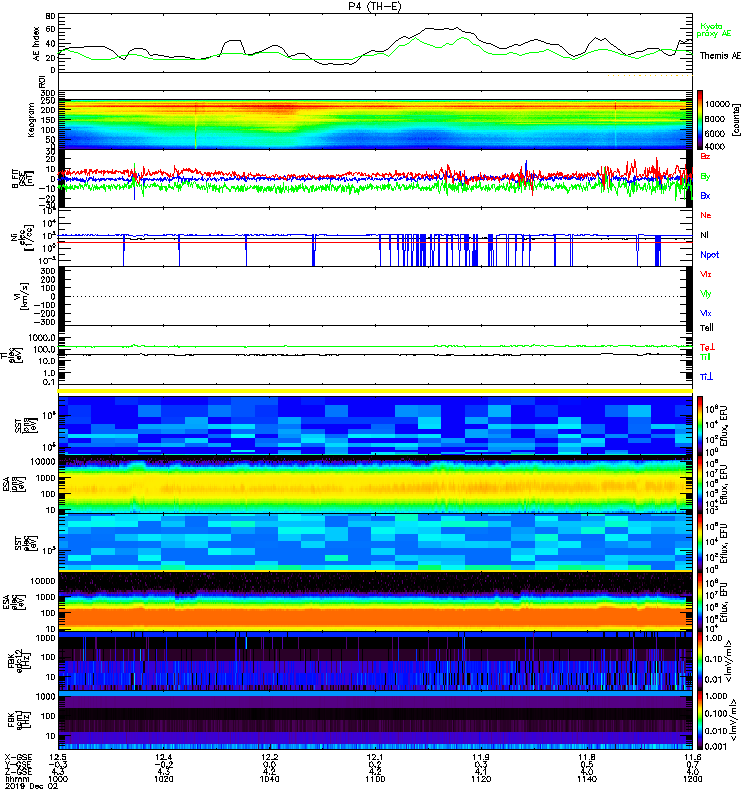Image resolution: width=750 pixels, height=800 pixels.
Task: Select the red Te perpendicular legend label
Action: point(707,347)
